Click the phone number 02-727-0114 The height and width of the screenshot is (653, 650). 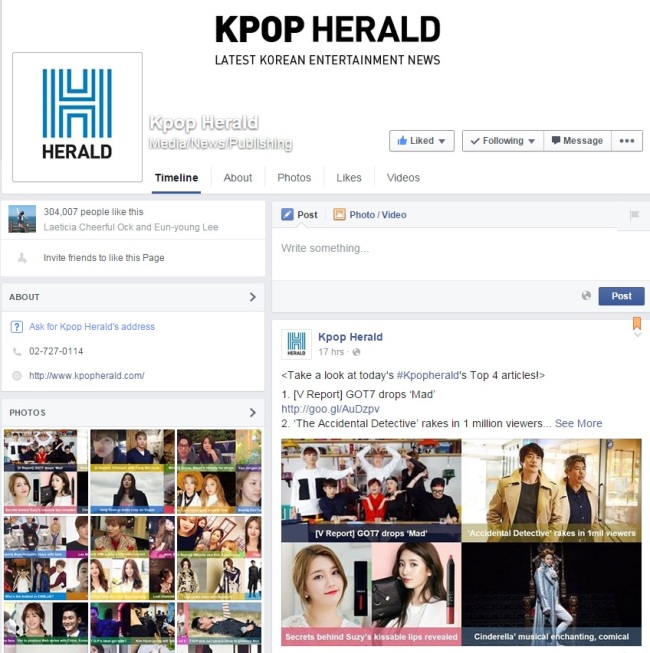click(56, 351)
